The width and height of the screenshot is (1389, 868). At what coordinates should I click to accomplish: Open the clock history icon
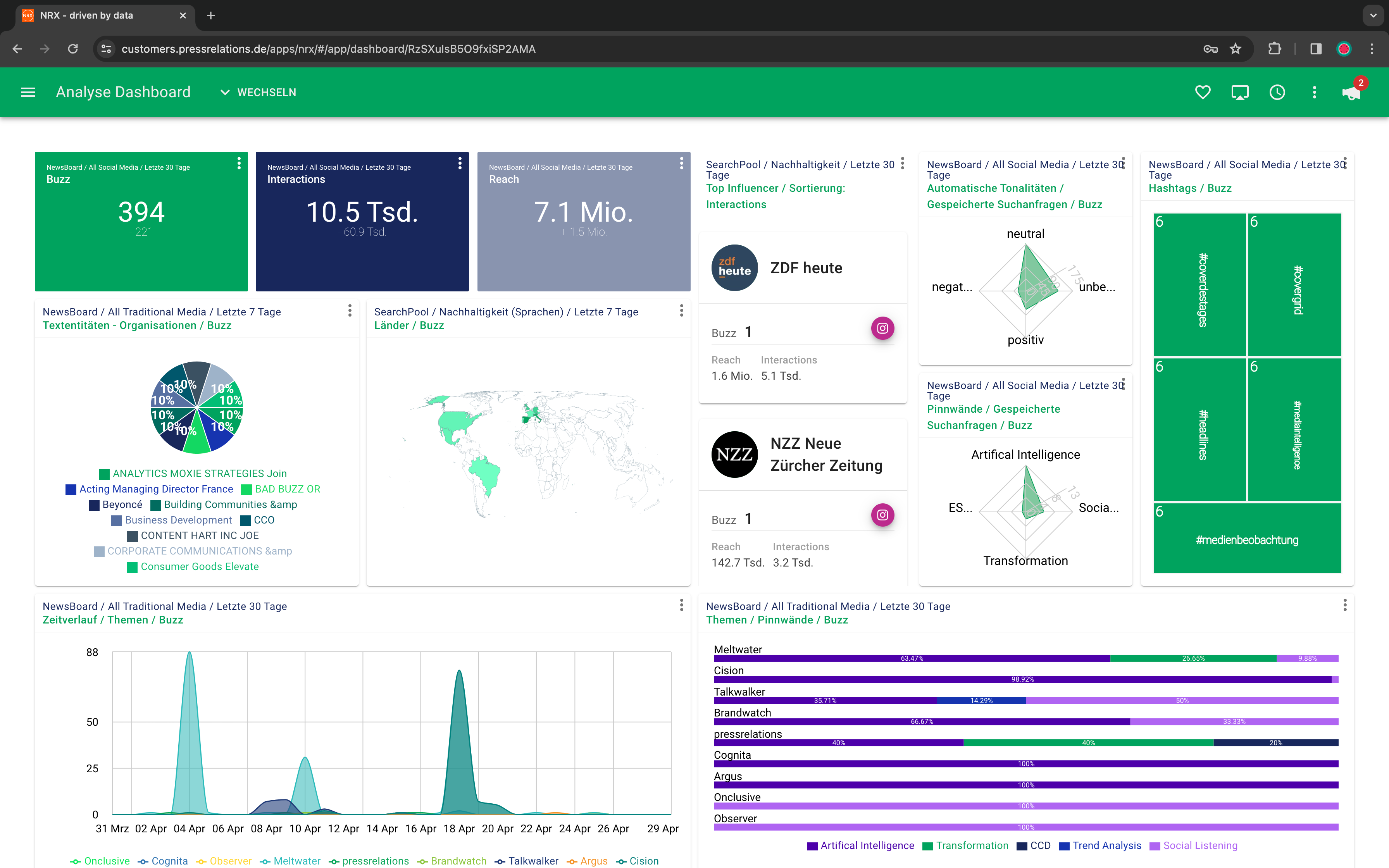coord(1277,93)
